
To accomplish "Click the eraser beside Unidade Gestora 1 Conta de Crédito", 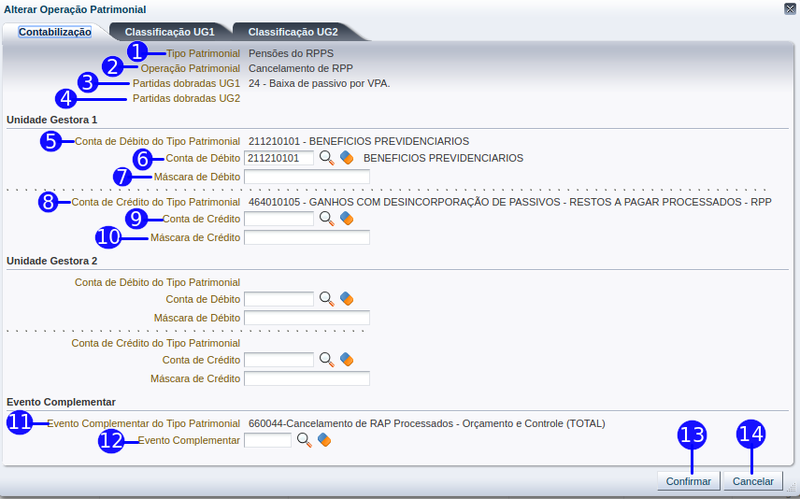I will coord(347,219).
